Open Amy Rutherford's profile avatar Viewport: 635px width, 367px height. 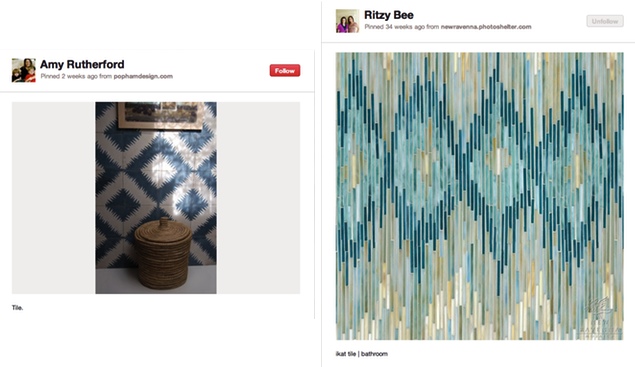coord(23,70)
